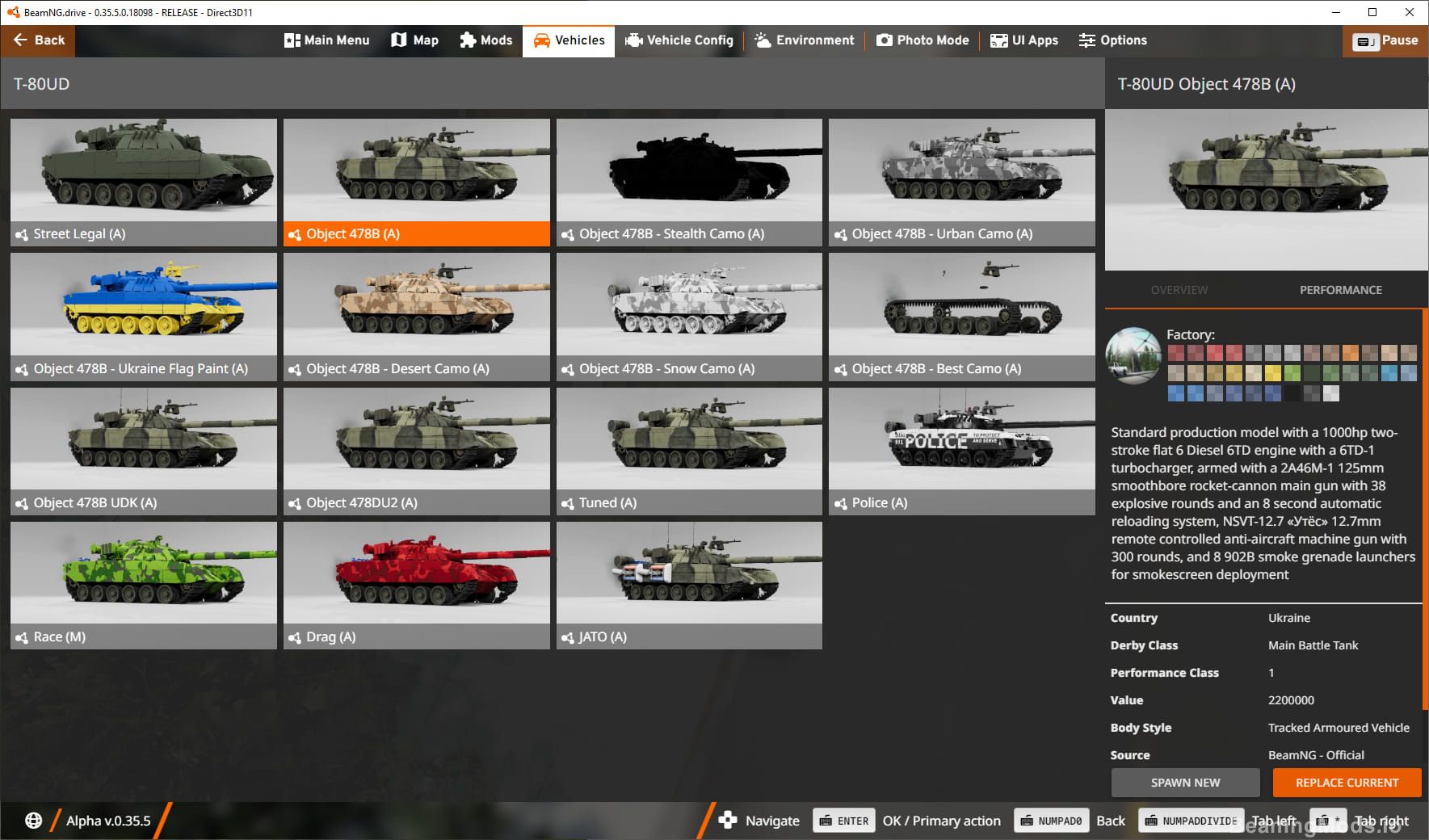
Task: Click the T-80UD Object 478B (A) title
Action: 1206,84
